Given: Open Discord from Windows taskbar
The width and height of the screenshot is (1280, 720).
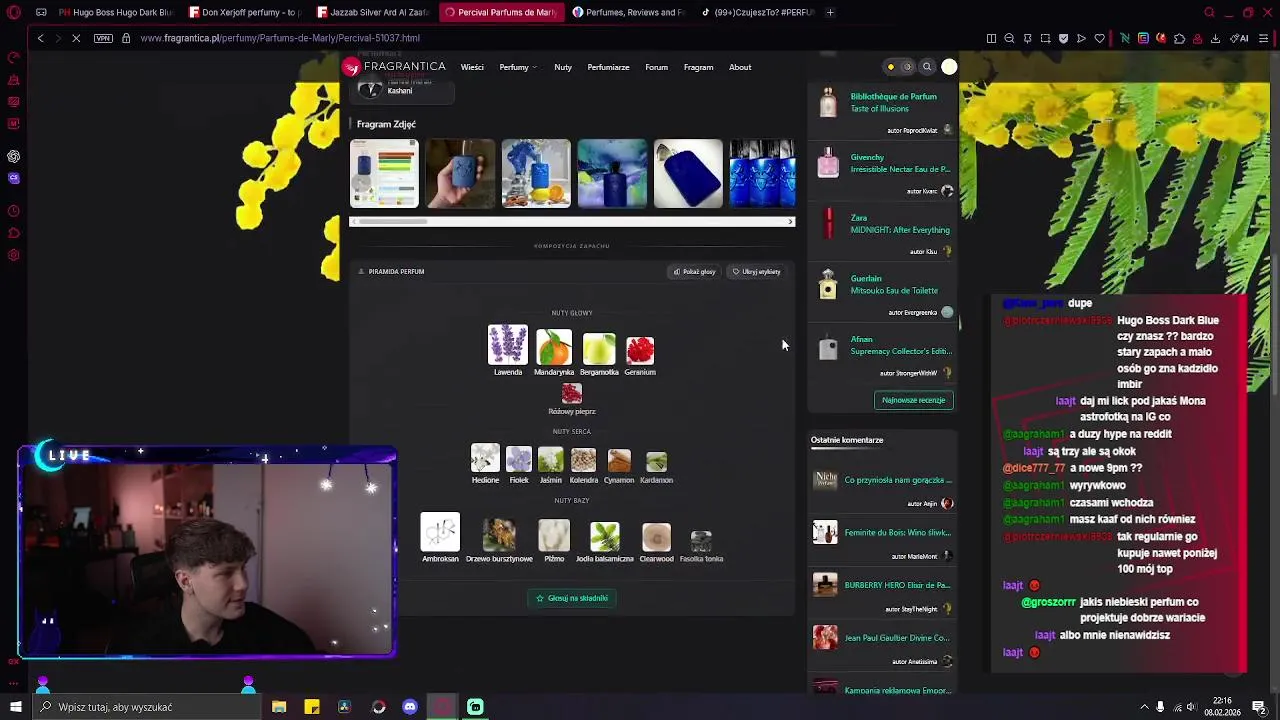Looking at the screenshot, I should (x=410, y=707).
